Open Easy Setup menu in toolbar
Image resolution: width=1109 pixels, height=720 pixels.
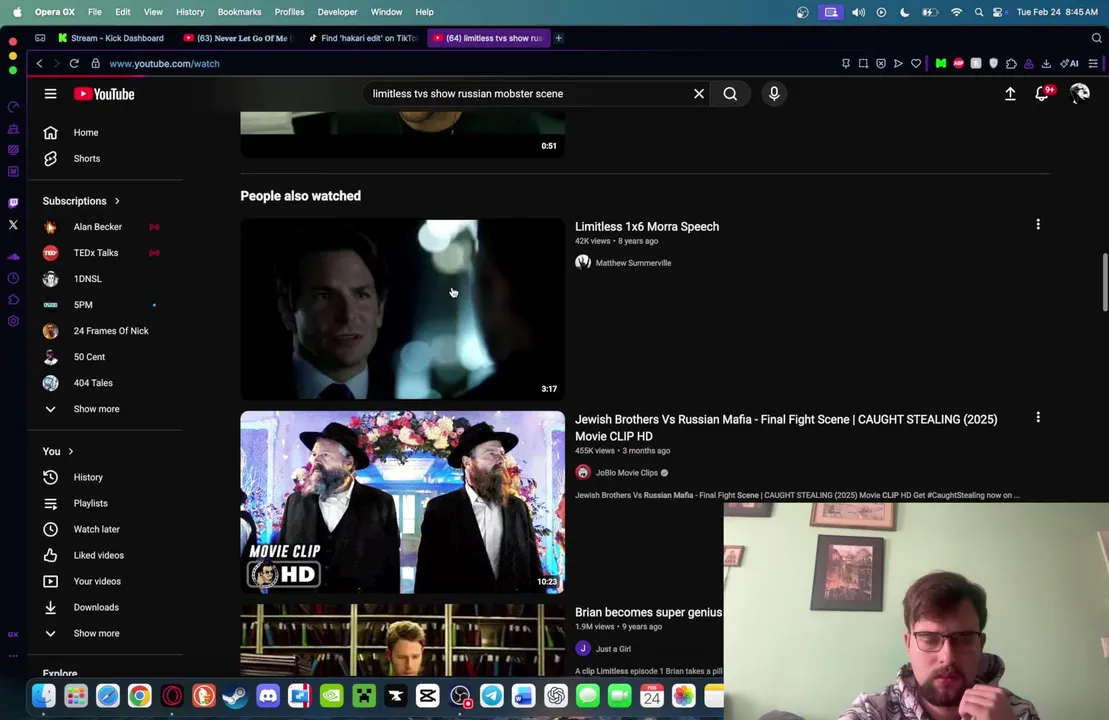coord(1093,64)
